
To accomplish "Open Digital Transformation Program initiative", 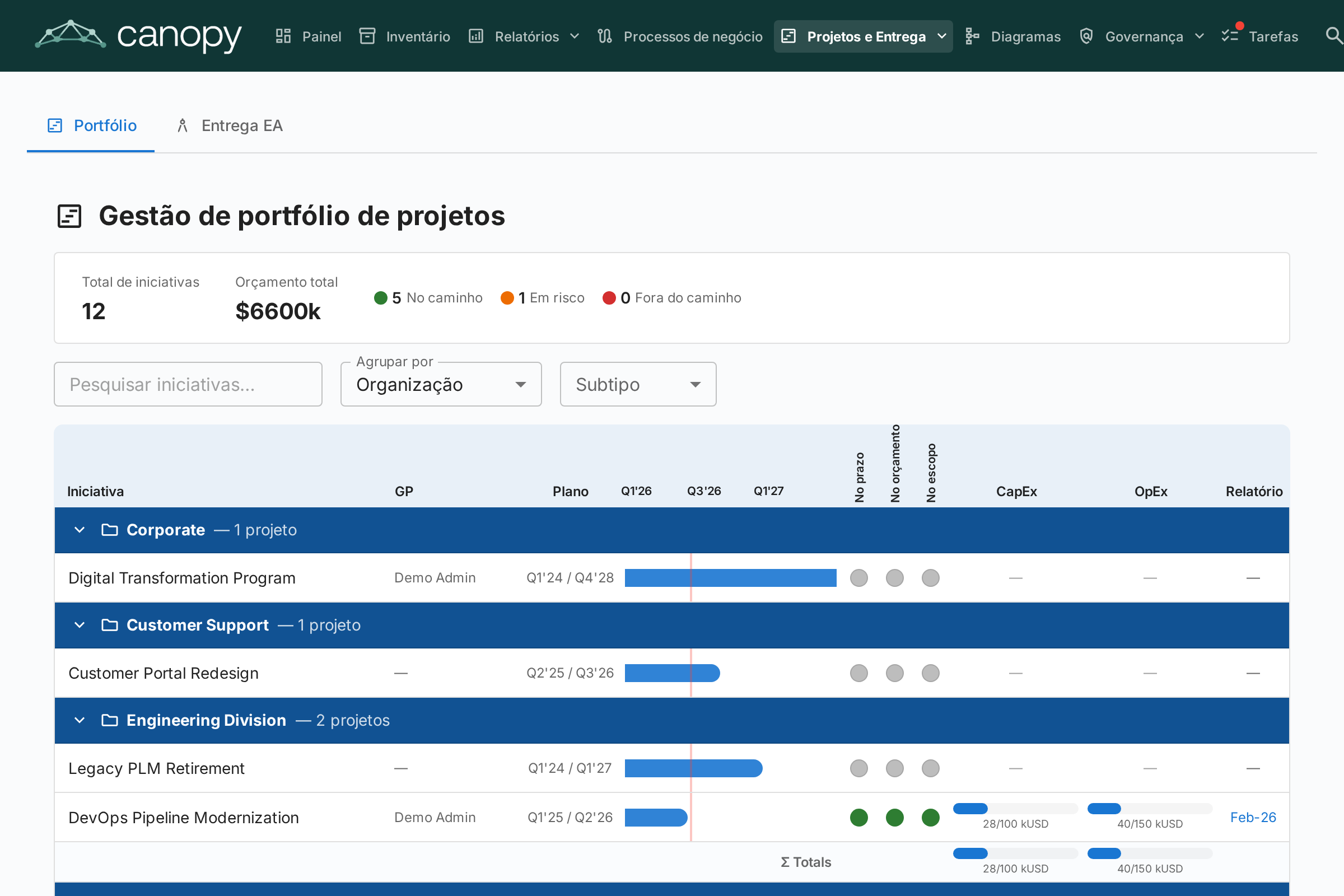I will click(x=181, y=578).
